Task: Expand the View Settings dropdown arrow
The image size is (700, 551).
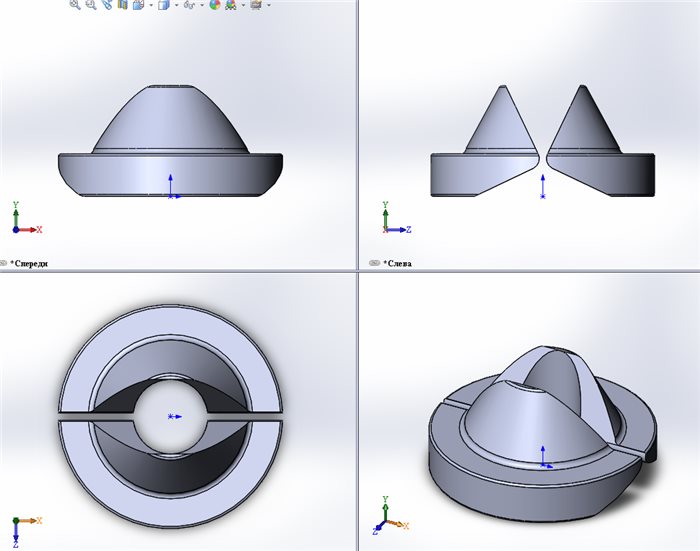Action: tap(269, 5)
